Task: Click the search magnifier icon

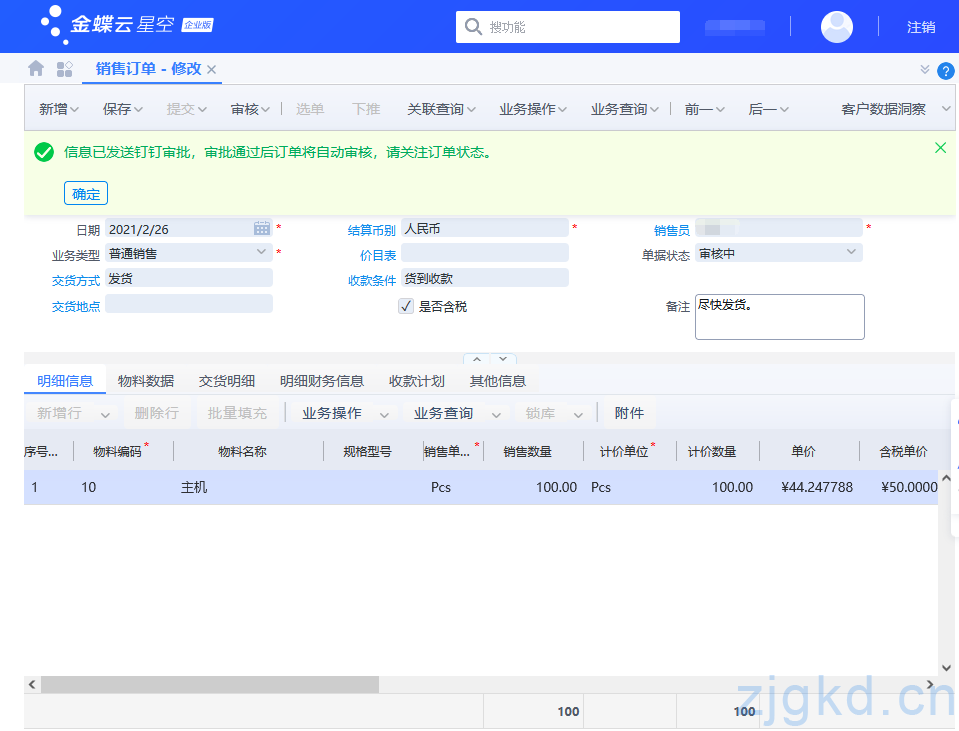Action: (473, 27)
